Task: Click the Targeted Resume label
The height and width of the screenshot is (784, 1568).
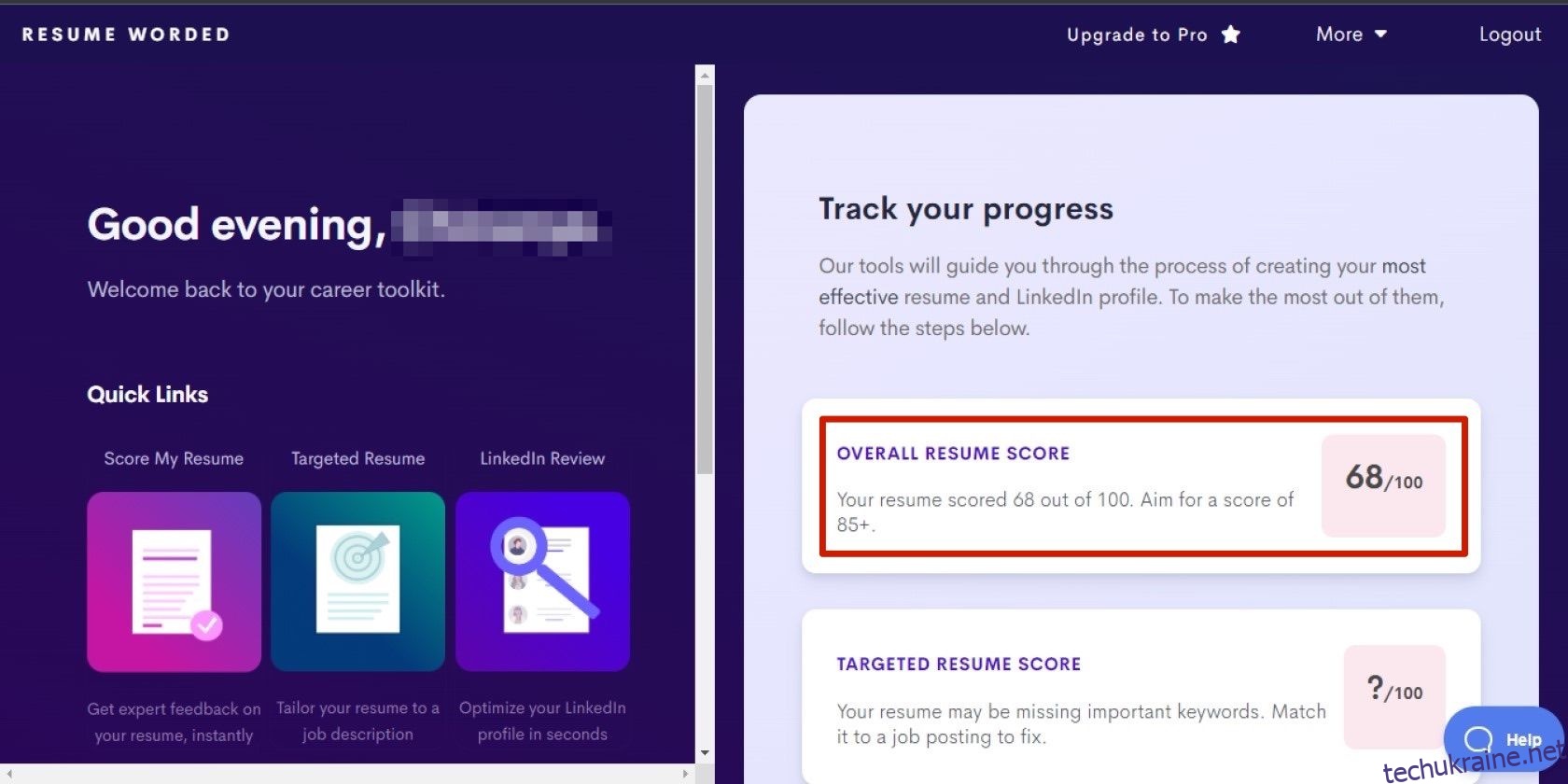Action: [x=357, y=458]
